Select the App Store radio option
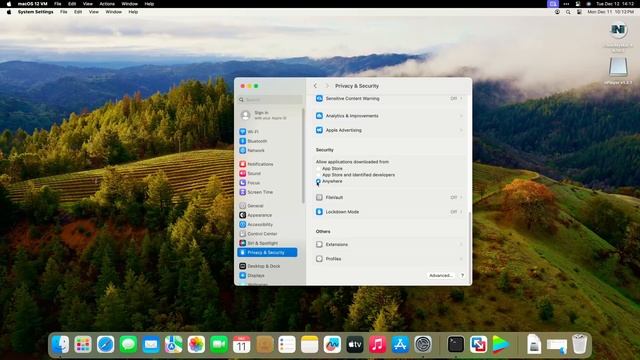640x360 pixels. (x=318, y=168)
